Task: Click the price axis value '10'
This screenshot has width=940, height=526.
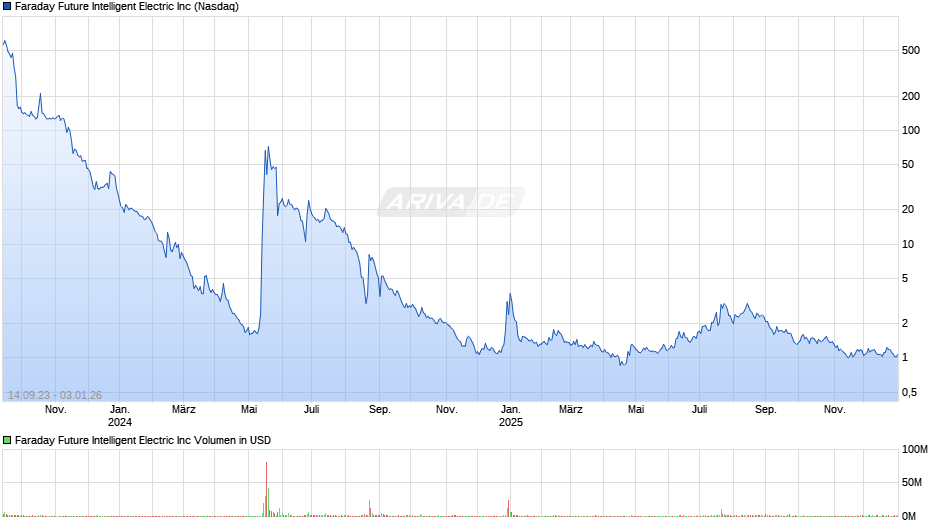Action: (908, 244)
